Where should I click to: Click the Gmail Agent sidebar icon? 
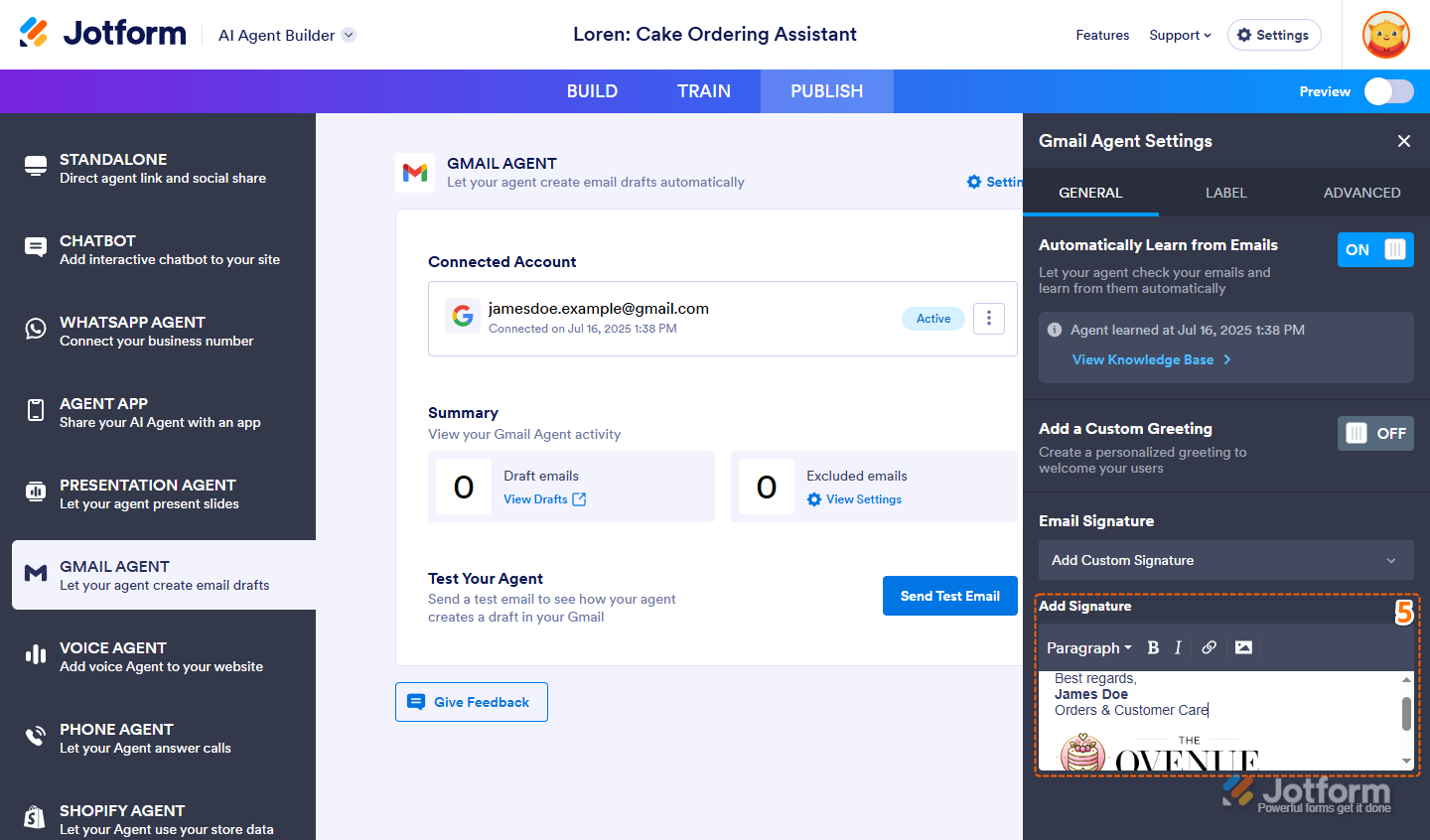click(x=36, y=574)
